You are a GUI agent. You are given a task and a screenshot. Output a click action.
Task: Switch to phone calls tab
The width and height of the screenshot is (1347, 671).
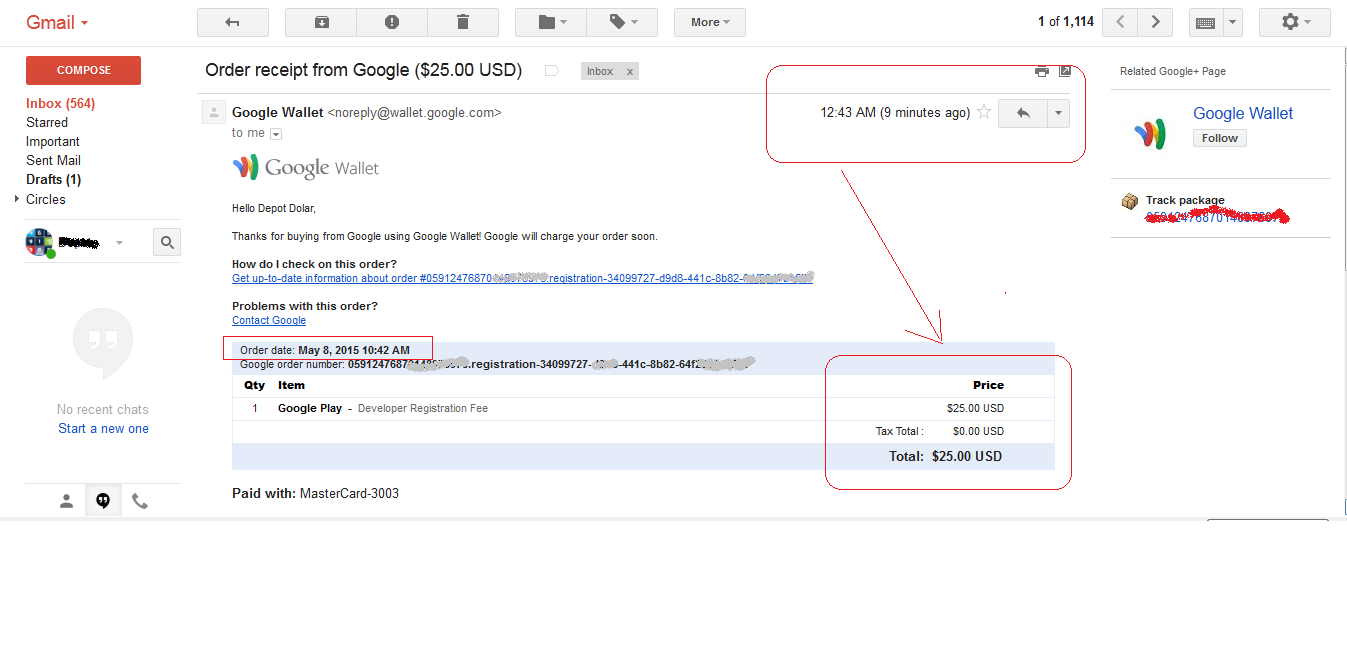point(140,502)
